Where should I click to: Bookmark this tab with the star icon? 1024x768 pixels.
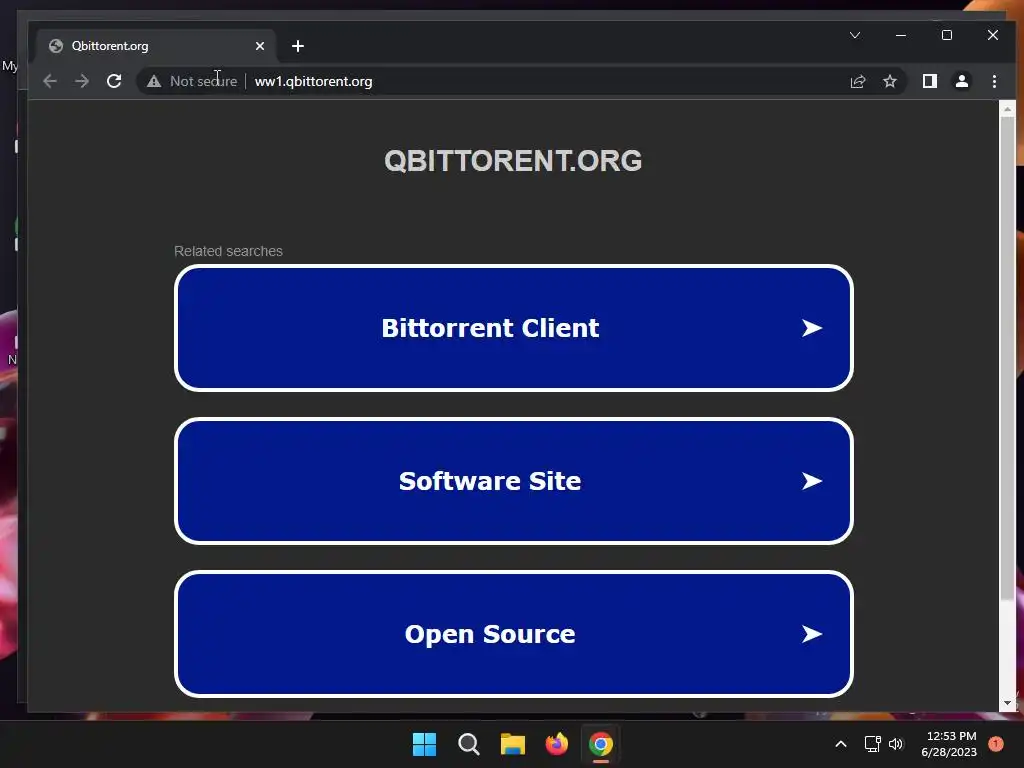pos(889,81)
